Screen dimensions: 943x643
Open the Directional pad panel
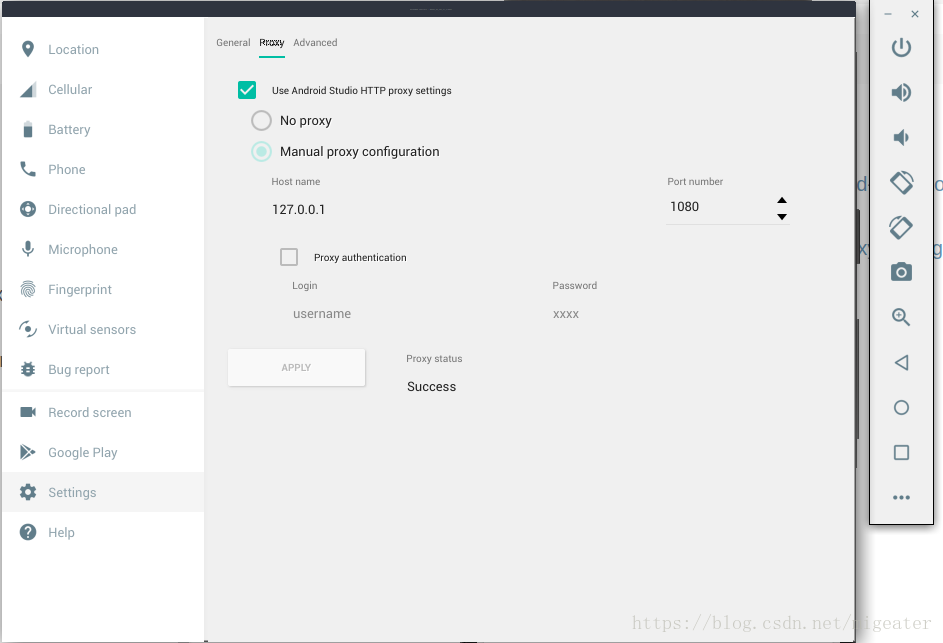tap(103, 209)
